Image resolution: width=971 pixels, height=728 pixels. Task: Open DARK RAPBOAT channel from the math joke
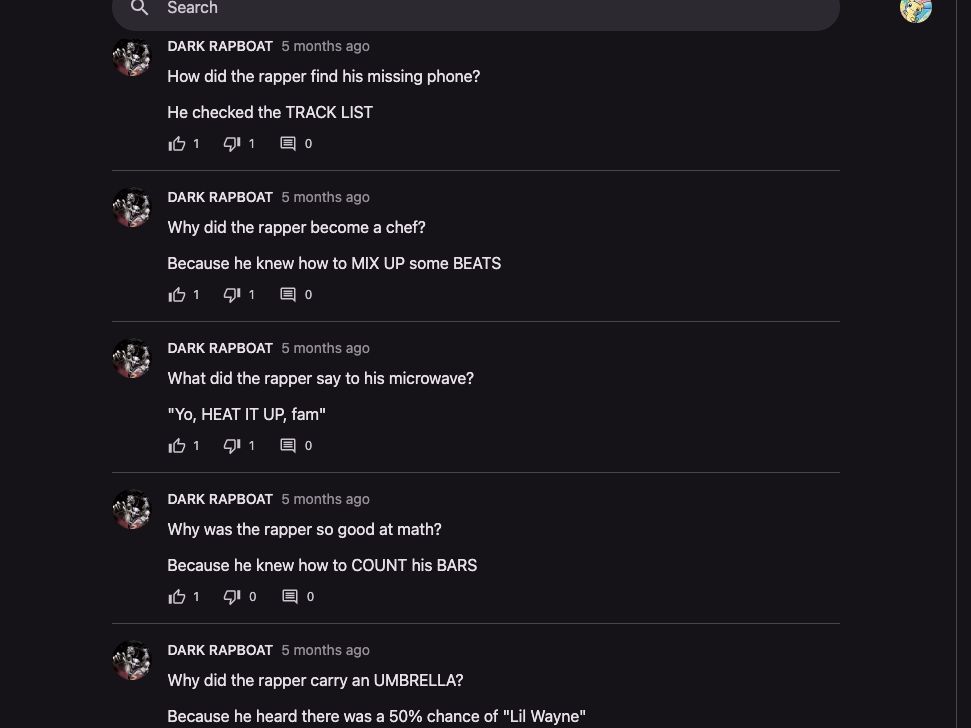pyautogui.click(x=220, y=499)
